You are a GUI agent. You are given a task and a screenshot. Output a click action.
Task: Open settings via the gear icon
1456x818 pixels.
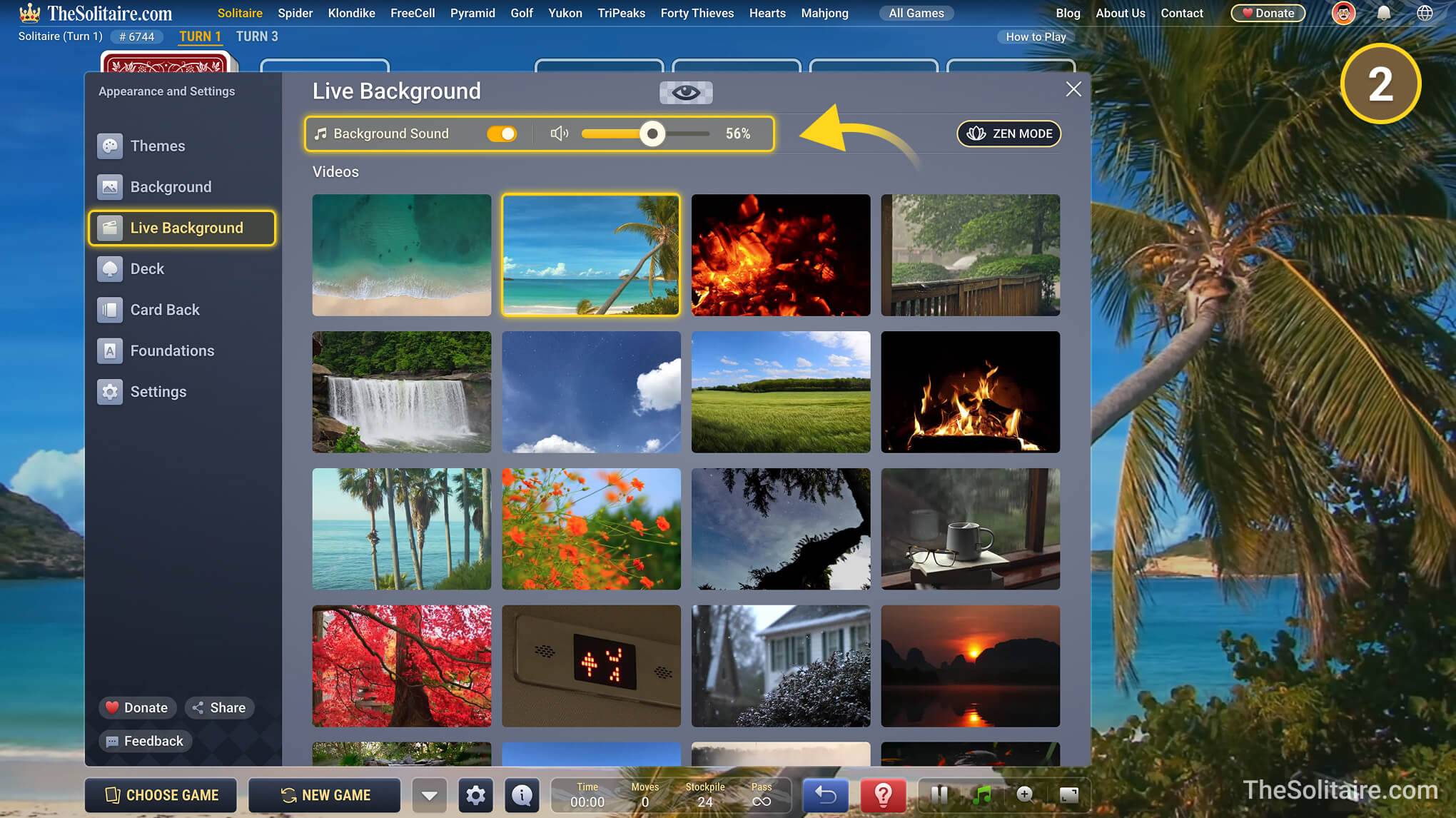coord(476,795)
